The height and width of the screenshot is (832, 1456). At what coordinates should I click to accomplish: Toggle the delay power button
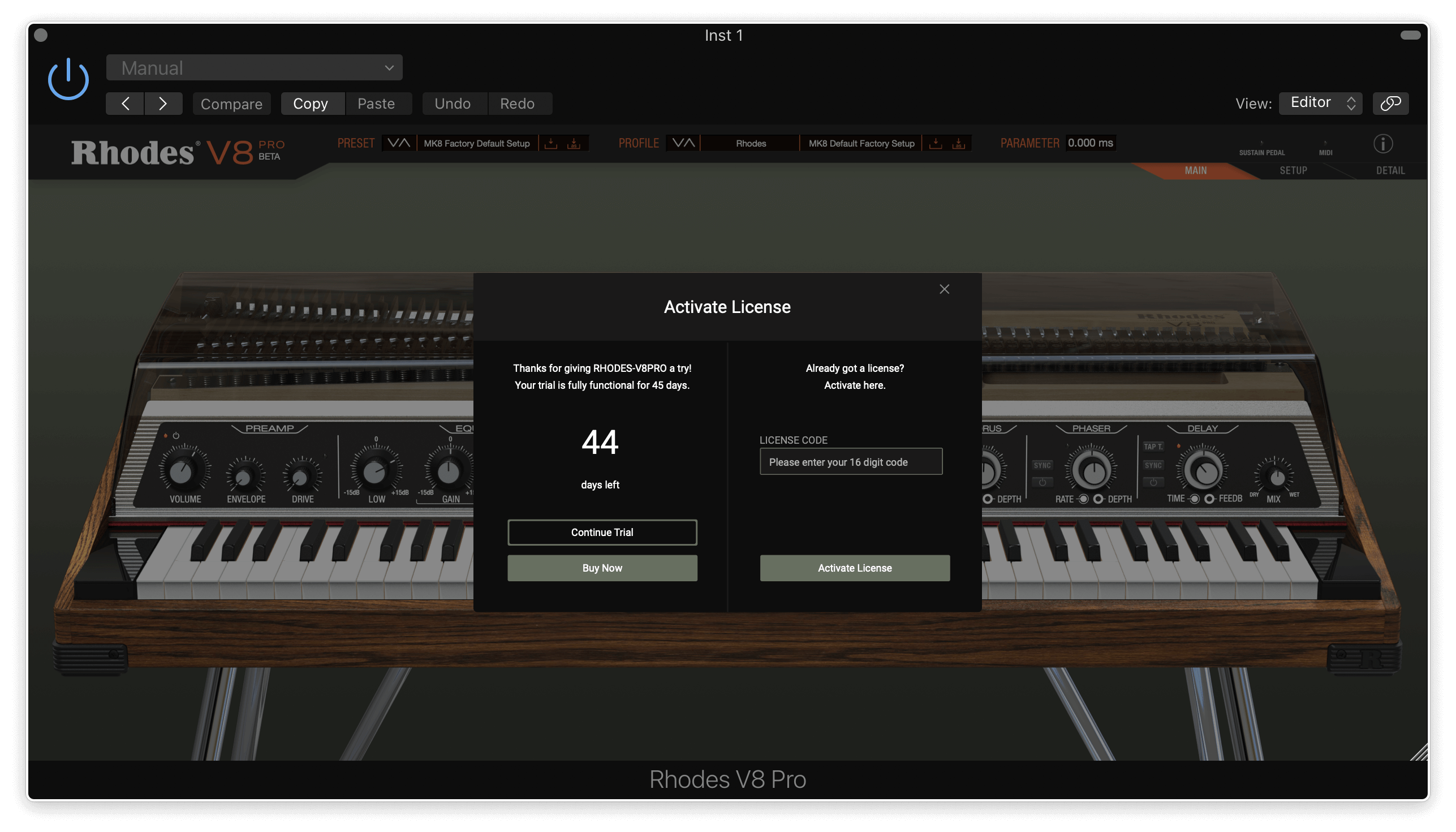pos(1153,483)
